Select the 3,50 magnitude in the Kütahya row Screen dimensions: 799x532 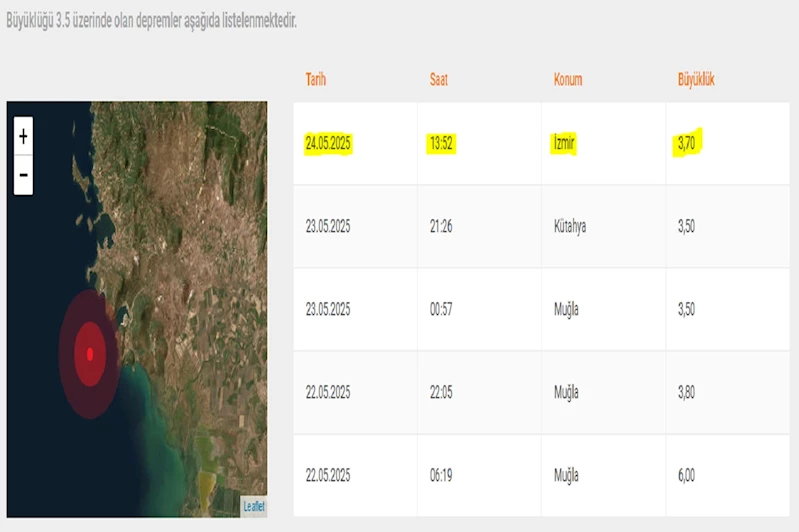tap(686, 227)
